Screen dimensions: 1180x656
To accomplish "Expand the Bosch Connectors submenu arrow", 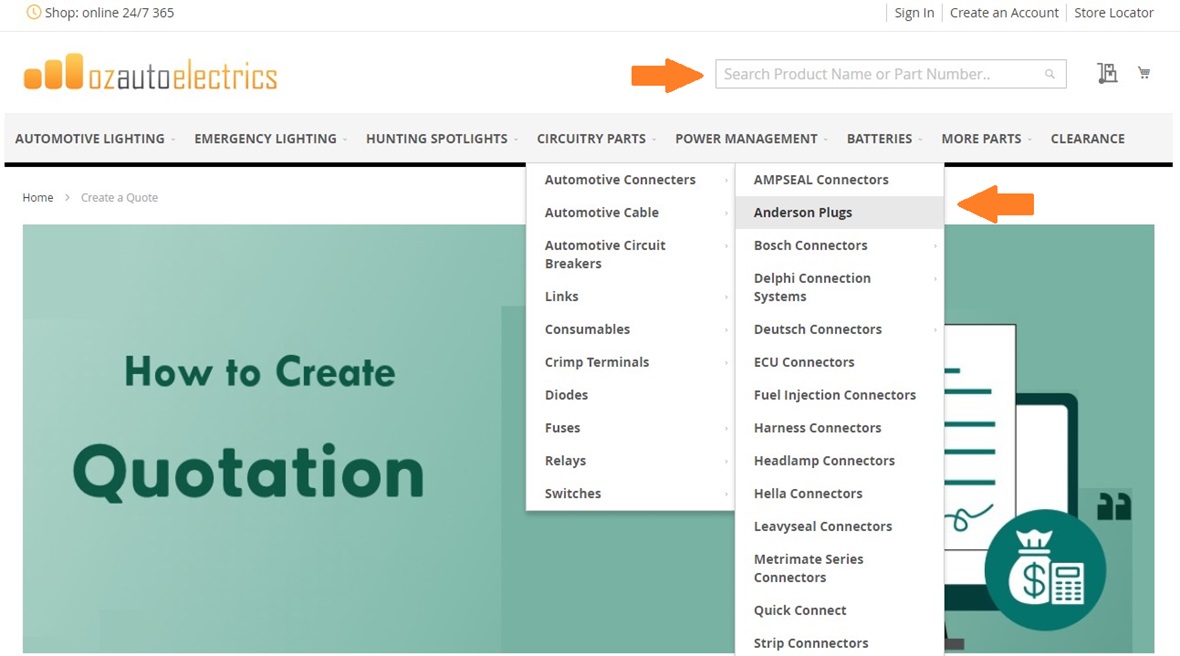I will coord(935,246).
